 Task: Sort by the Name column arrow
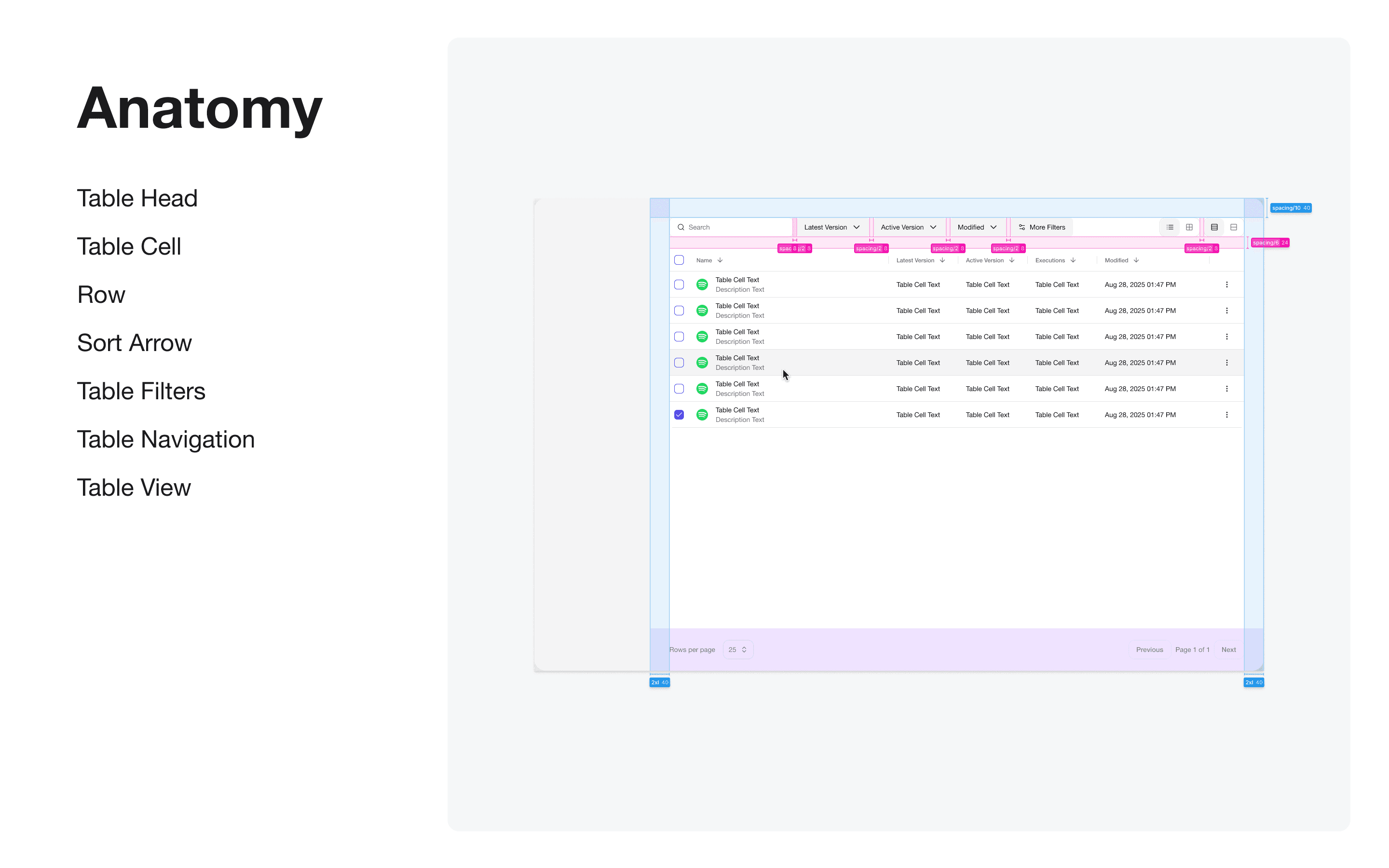tap(720, 260)
